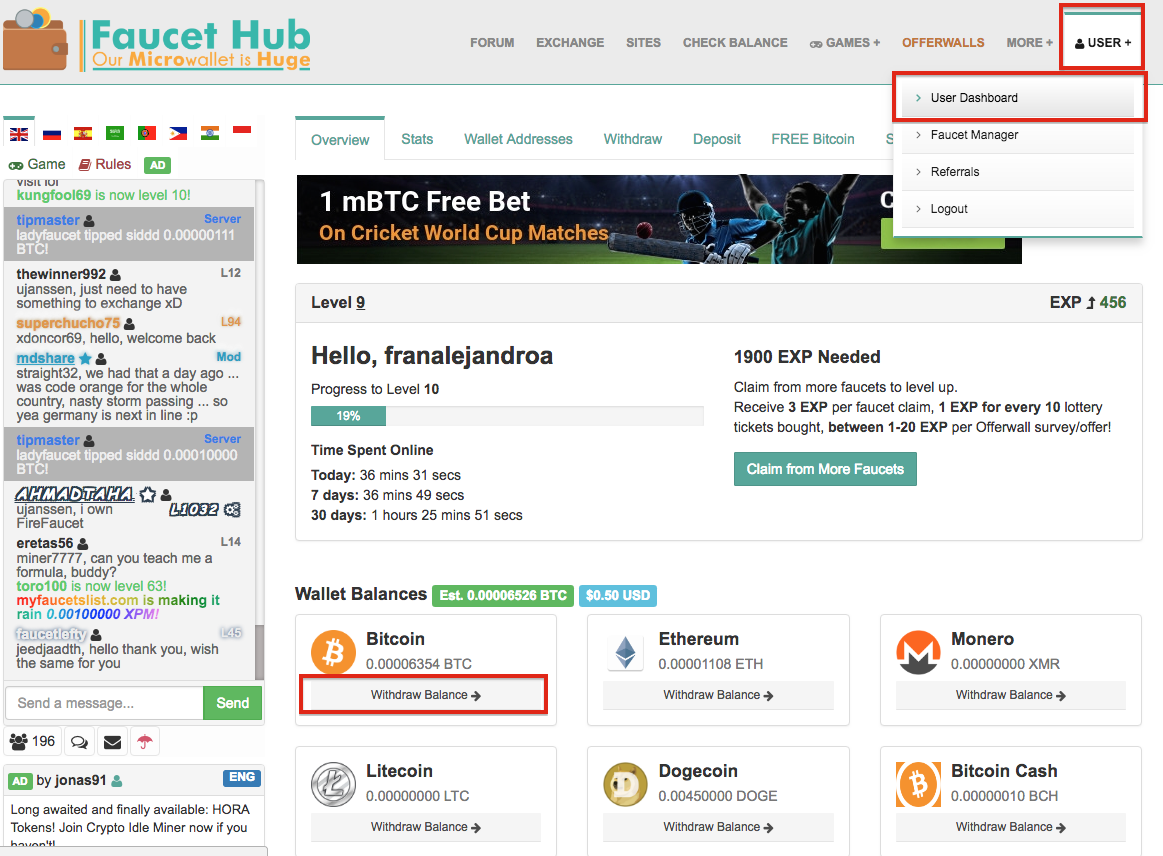Click the Est. 0.00006526 BTC badge
The height and width of the screenshot is (856, 1163).
click(x=503, y=596)
